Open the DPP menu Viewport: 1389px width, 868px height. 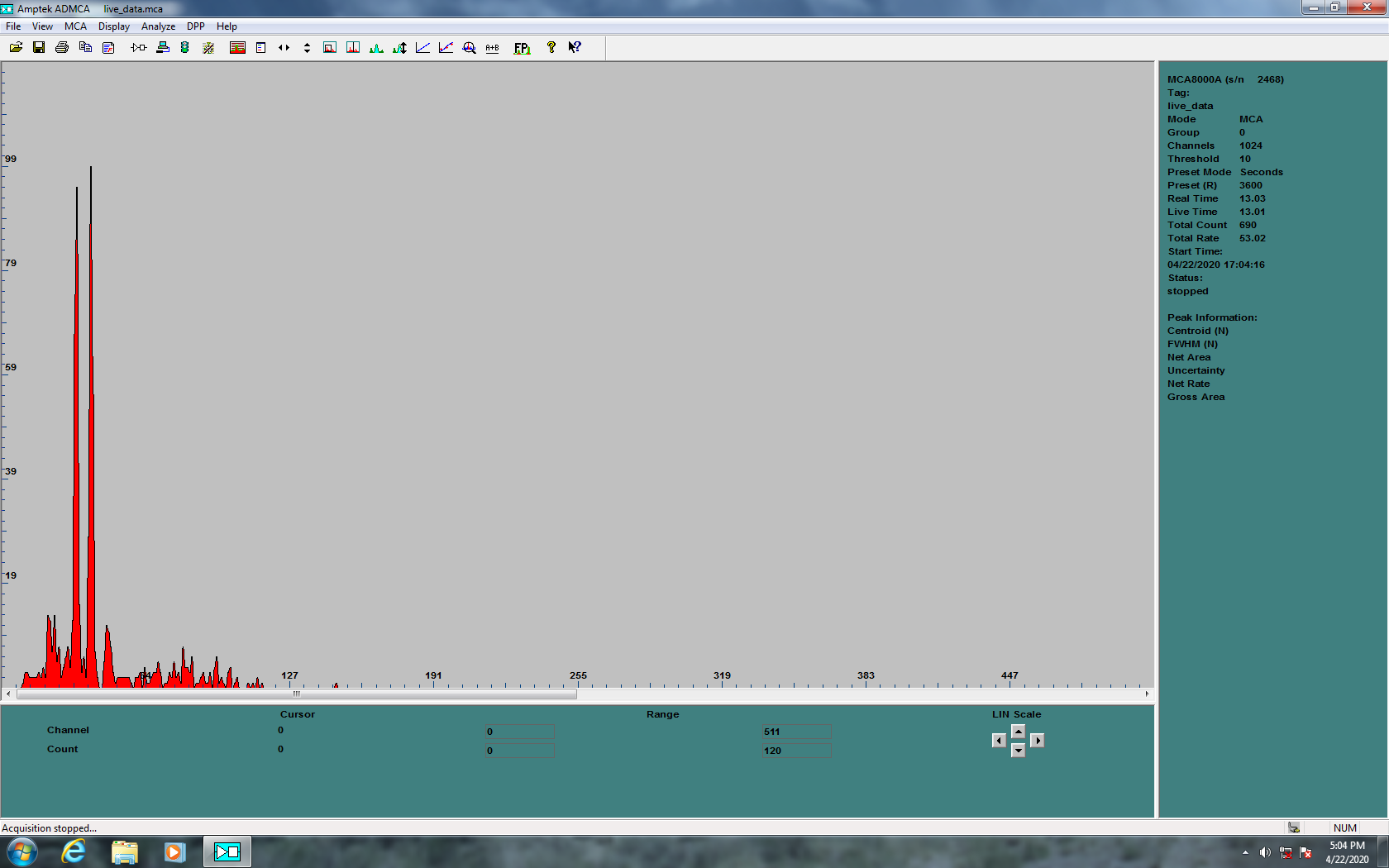pyautogui.click(x=195, y=26)
